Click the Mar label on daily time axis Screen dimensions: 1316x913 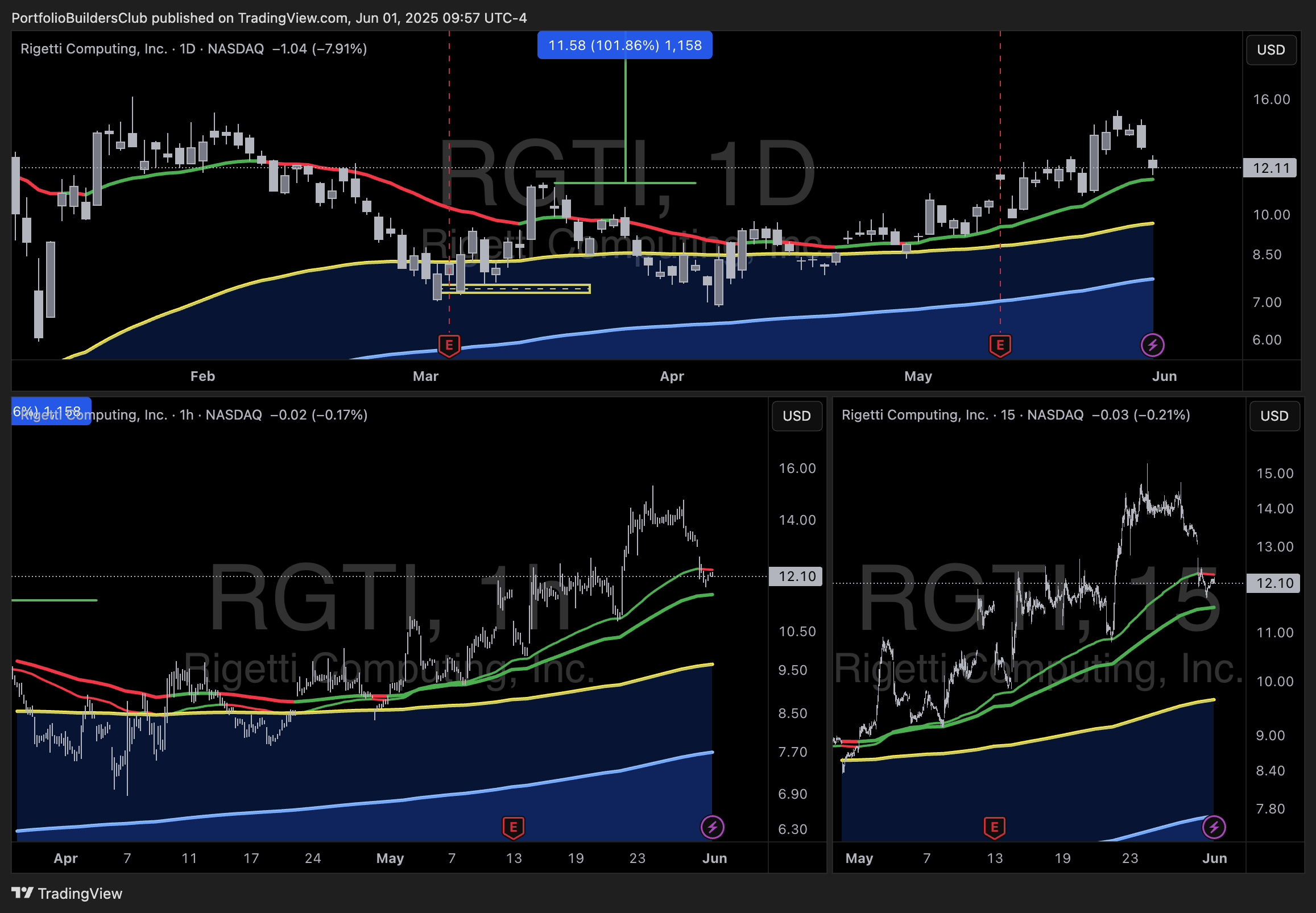coord(426,376)
